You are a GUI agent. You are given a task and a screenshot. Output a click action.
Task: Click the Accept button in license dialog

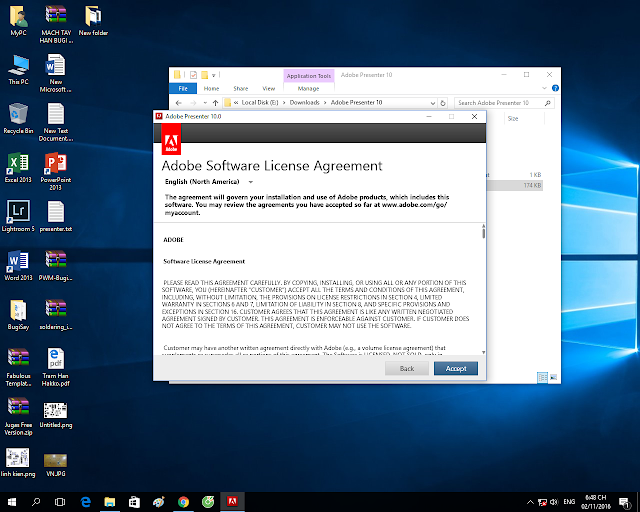coord(456,368)
